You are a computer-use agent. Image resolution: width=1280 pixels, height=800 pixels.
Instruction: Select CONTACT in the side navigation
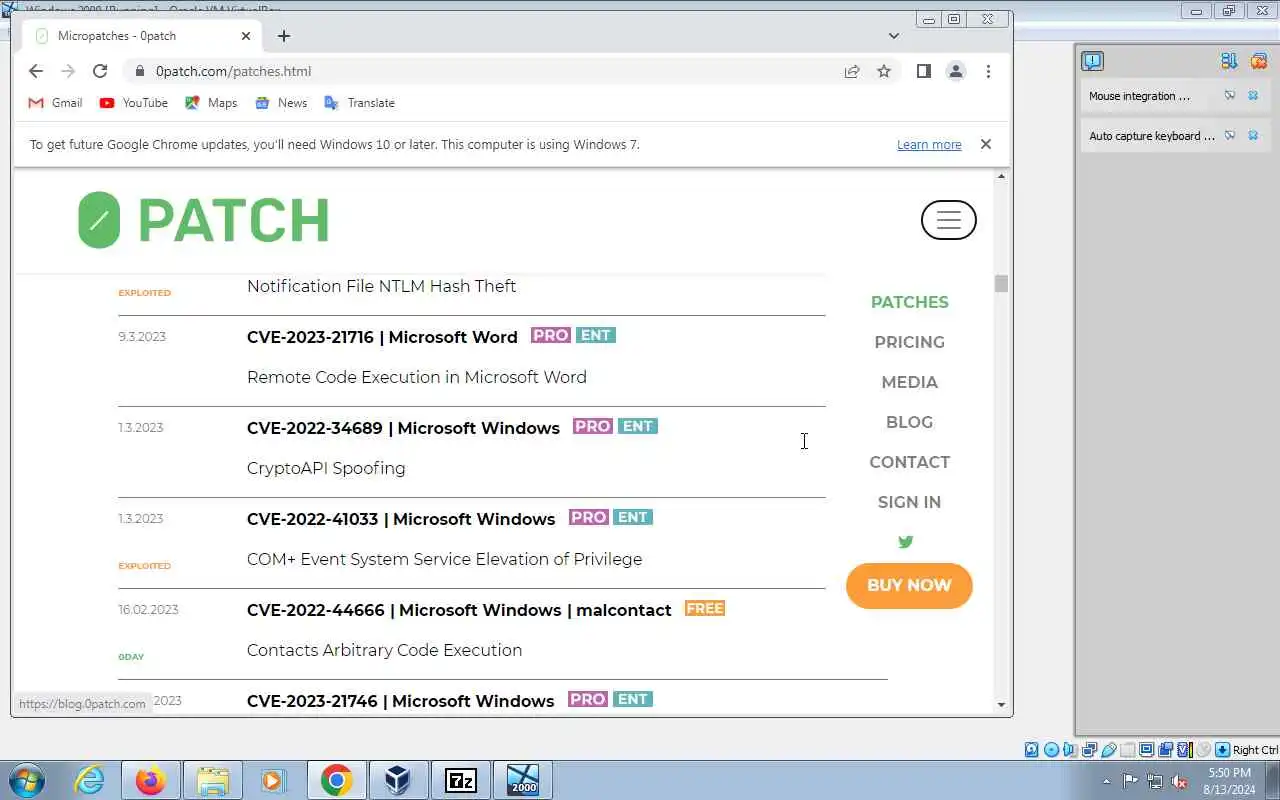(909, 462)
